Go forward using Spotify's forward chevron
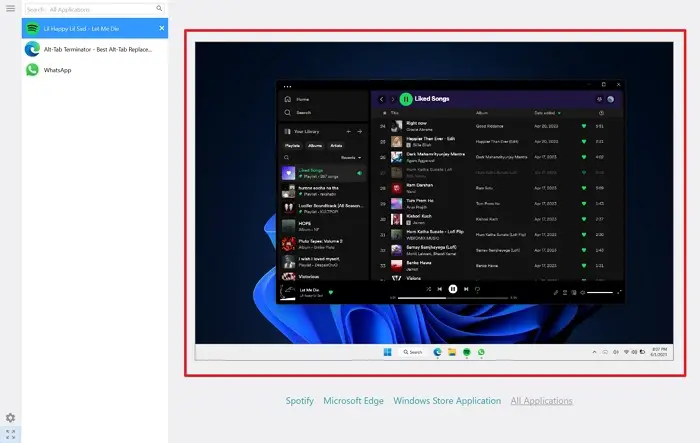The height and width of the screenshot is (443, 700). pos(392,99)
